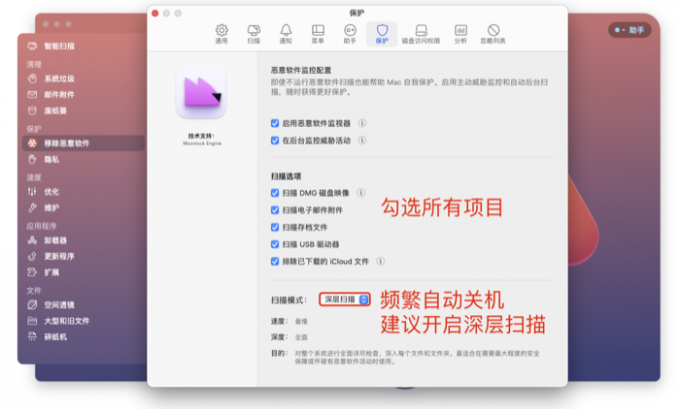Select 废纸篓 in the sidebar
The height and width of the screenshot is (409, 680).
click(48, 111)
